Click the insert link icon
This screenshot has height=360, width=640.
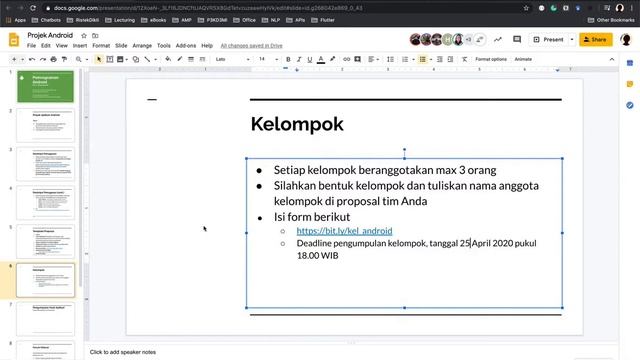coord(347,60)
